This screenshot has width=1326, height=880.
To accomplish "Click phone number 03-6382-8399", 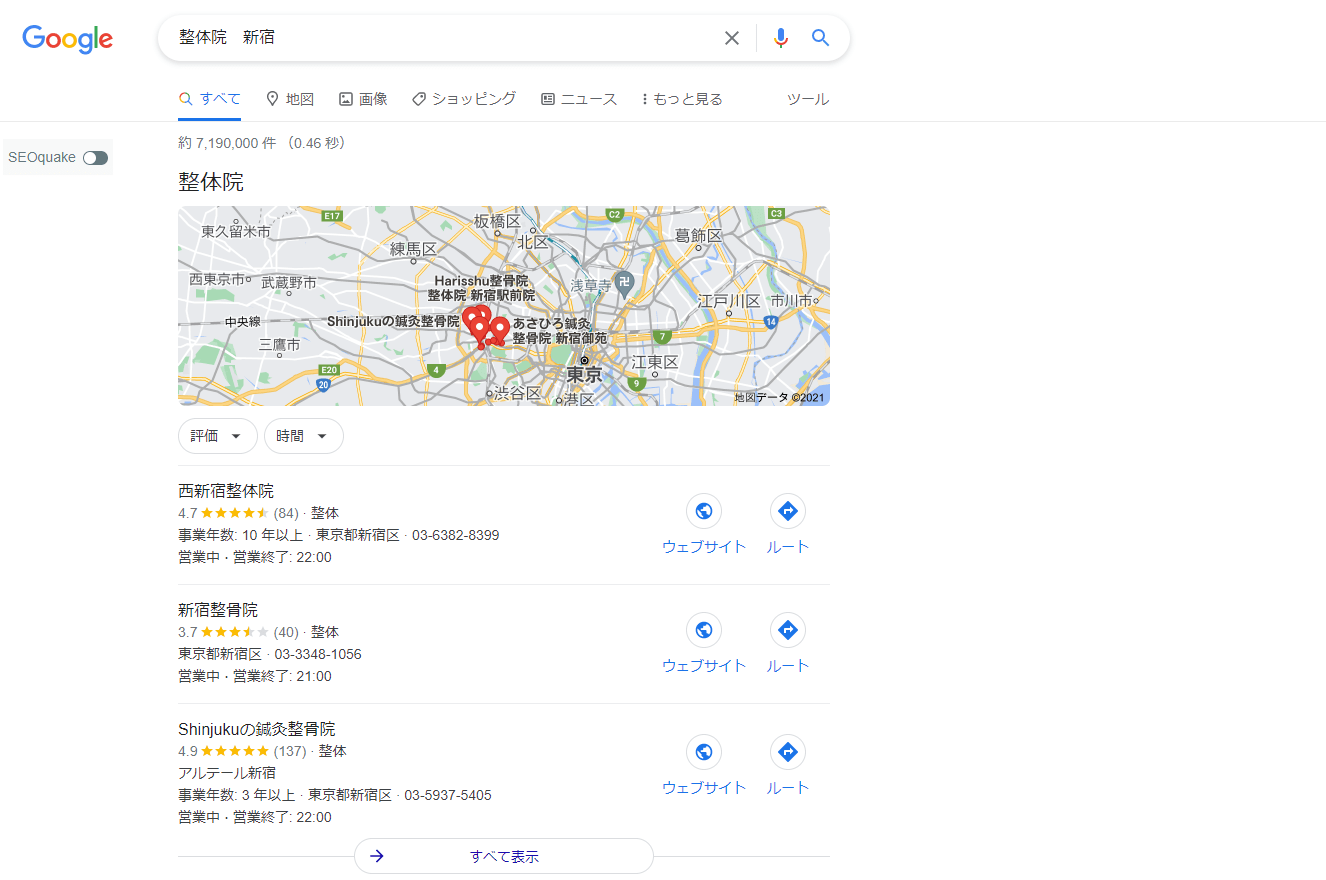I will [x=455, y=535].
